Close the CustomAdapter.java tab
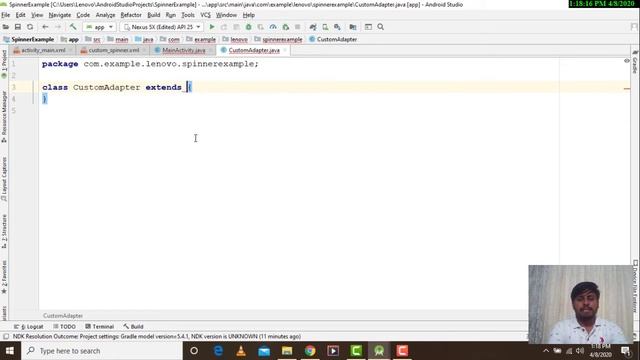The image size is (640, 360). 285,50
